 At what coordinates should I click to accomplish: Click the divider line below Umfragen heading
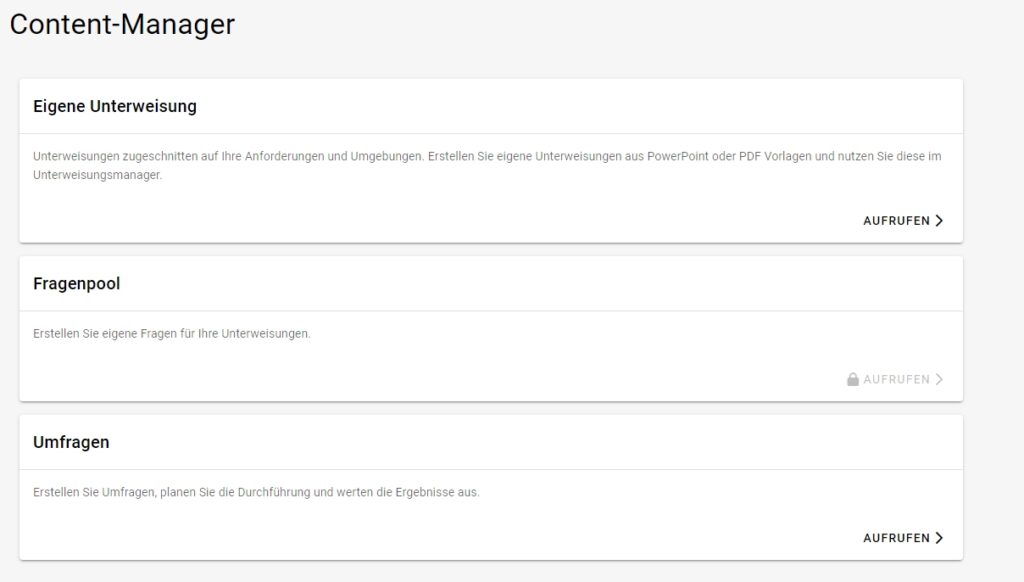pyautogui.click(x=490, y=469)
